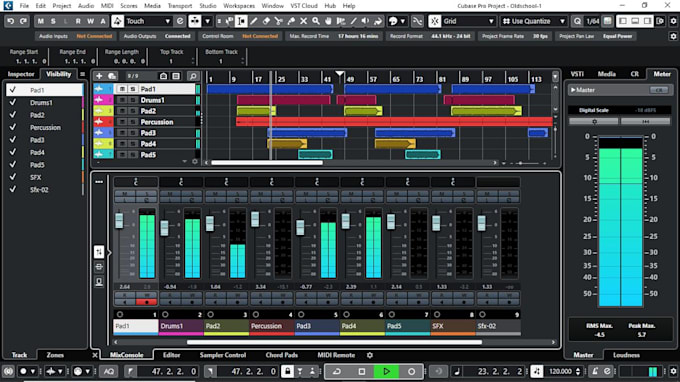Click Add Track plus icon
This screenshot has width=680, height=382.
(x=99, y=76)
